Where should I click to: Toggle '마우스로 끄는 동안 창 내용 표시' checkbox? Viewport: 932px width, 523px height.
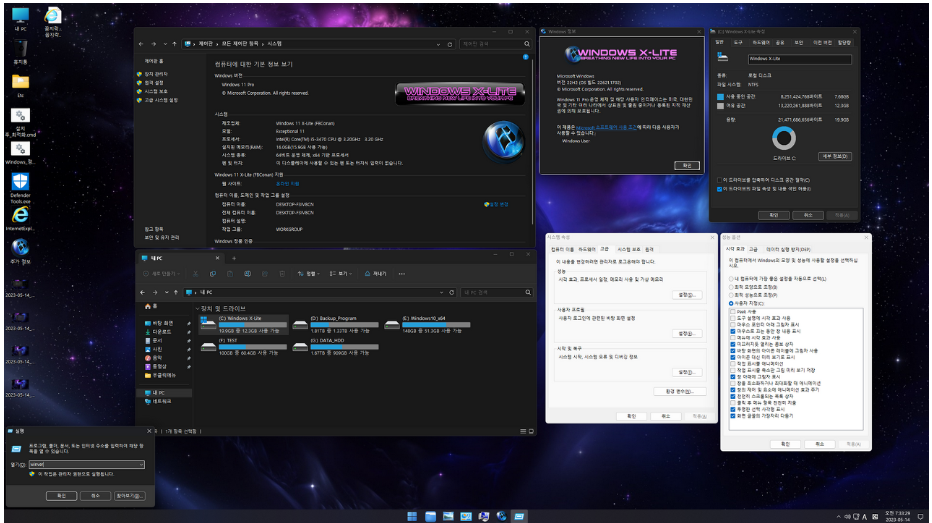click(733, 331)
